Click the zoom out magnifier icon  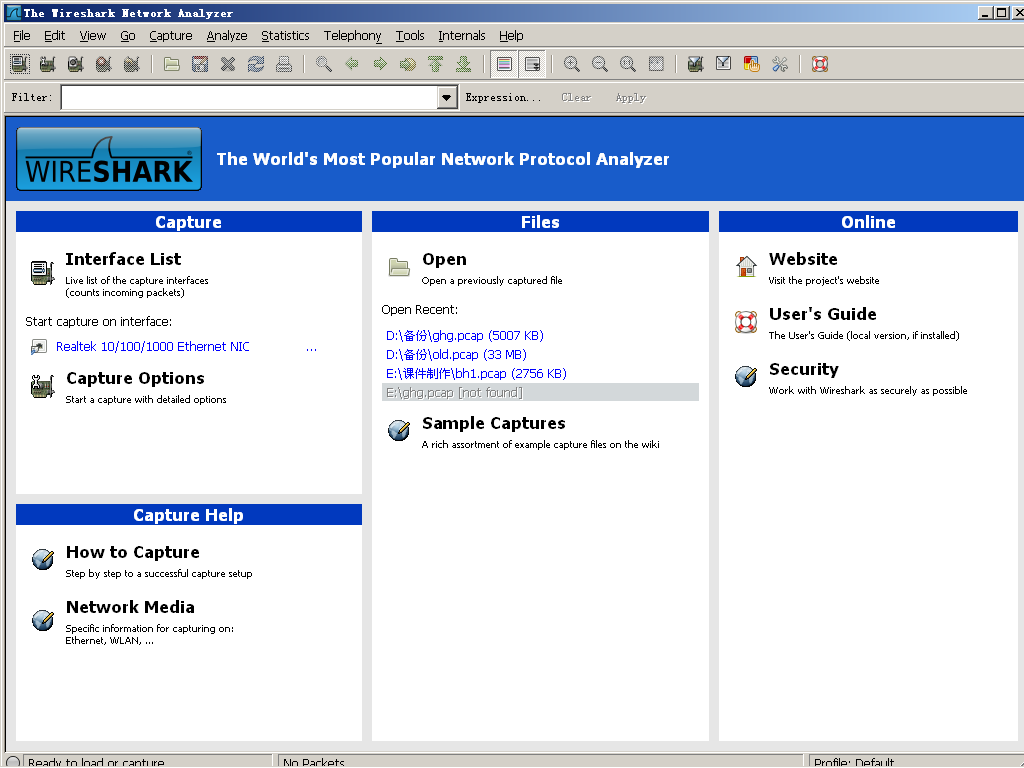[x=600, y=64]
